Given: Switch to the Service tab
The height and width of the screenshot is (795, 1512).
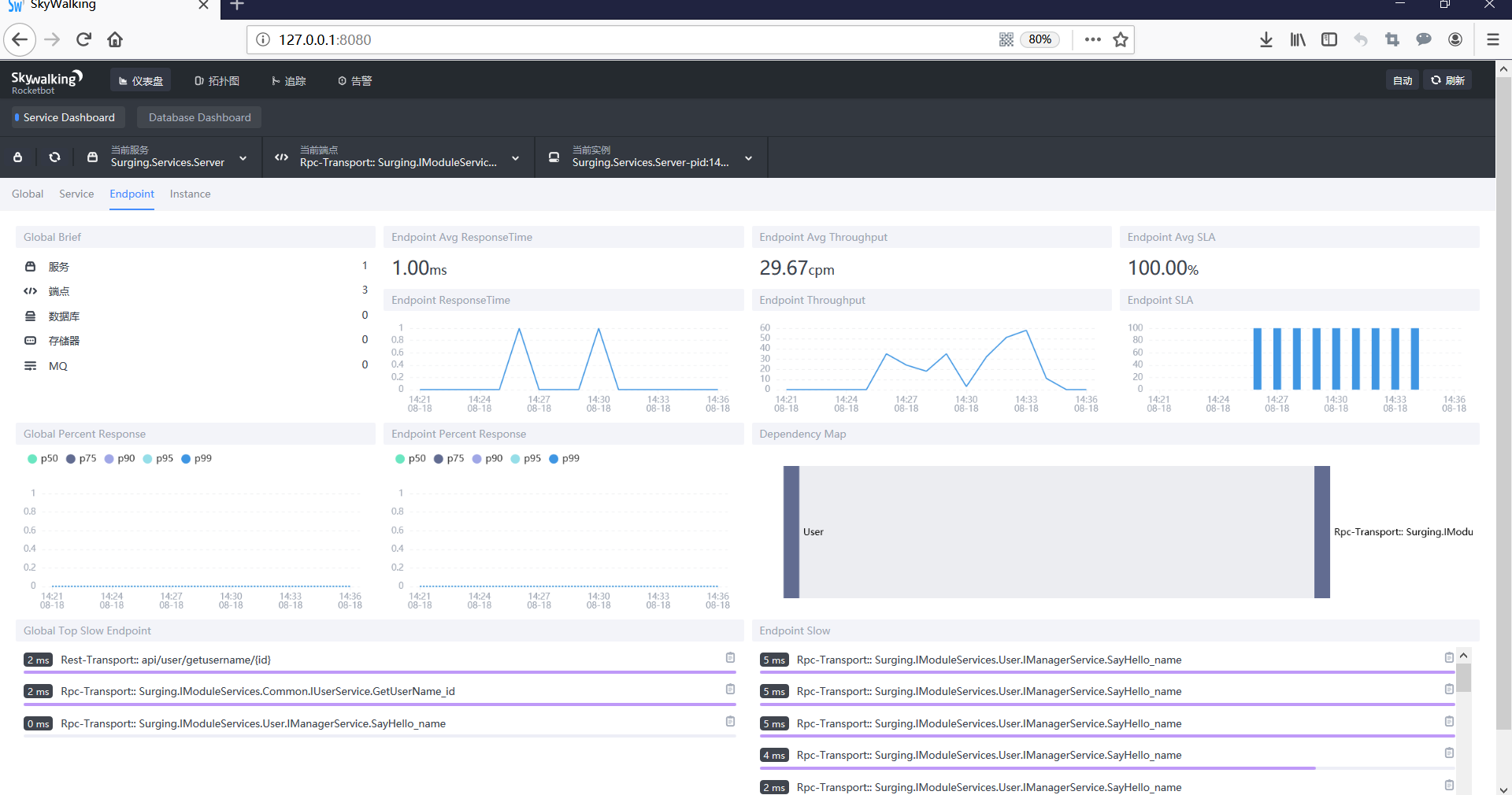Looking at the screenshot, I should click(x=76, y=194).
